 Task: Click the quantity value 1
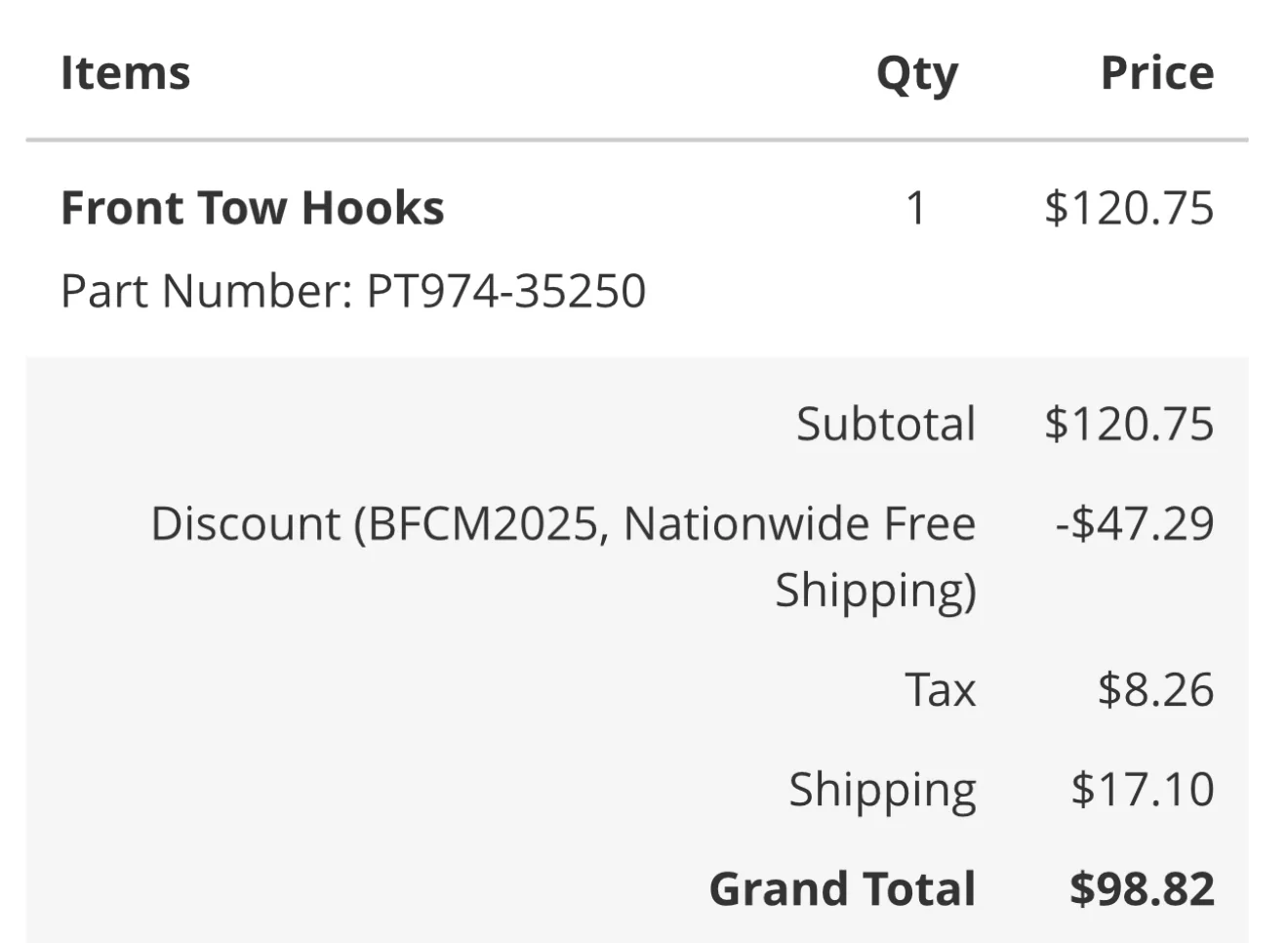coord(915,208)
